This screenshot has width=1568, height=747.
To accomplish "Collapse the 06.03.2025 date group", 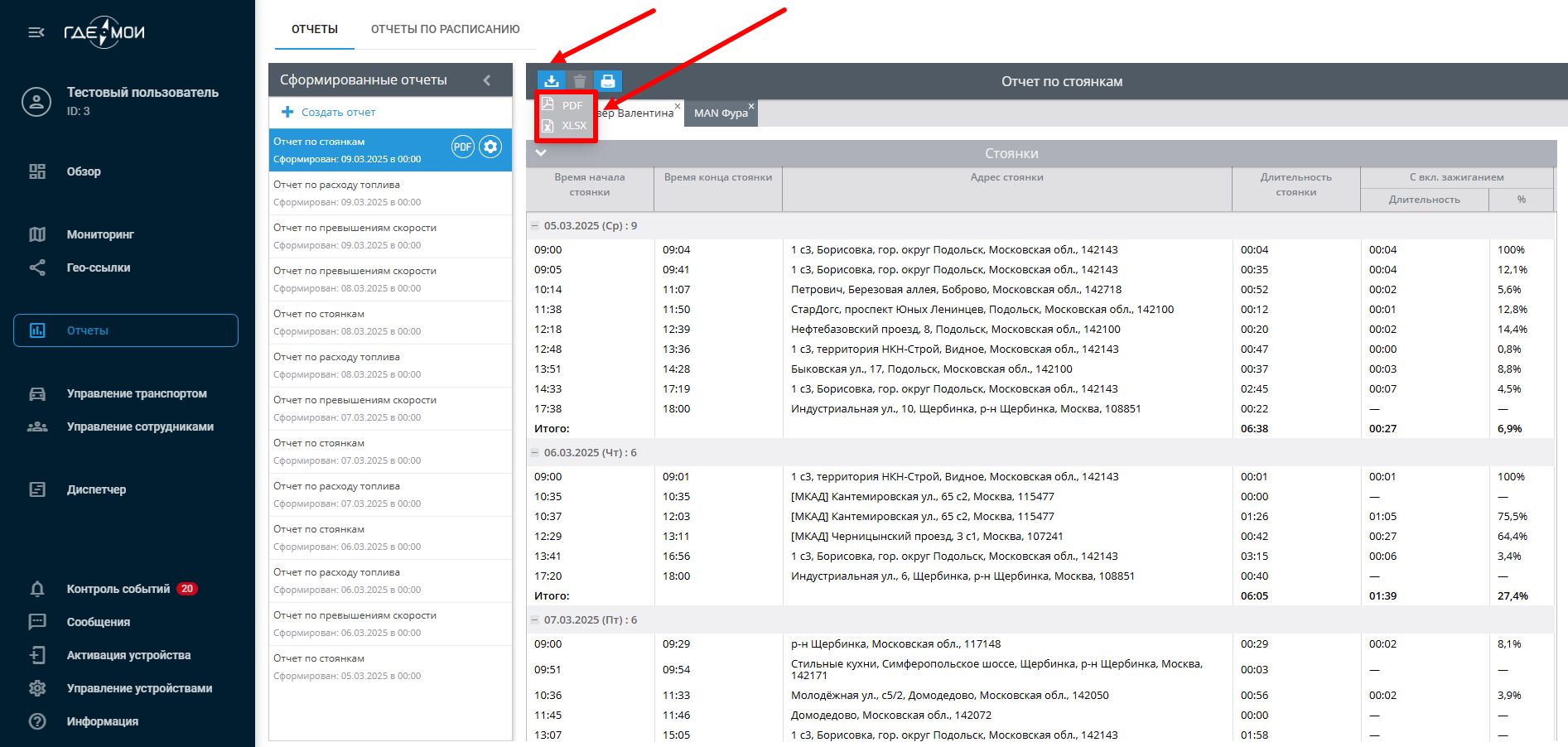I will click(534, 453).
